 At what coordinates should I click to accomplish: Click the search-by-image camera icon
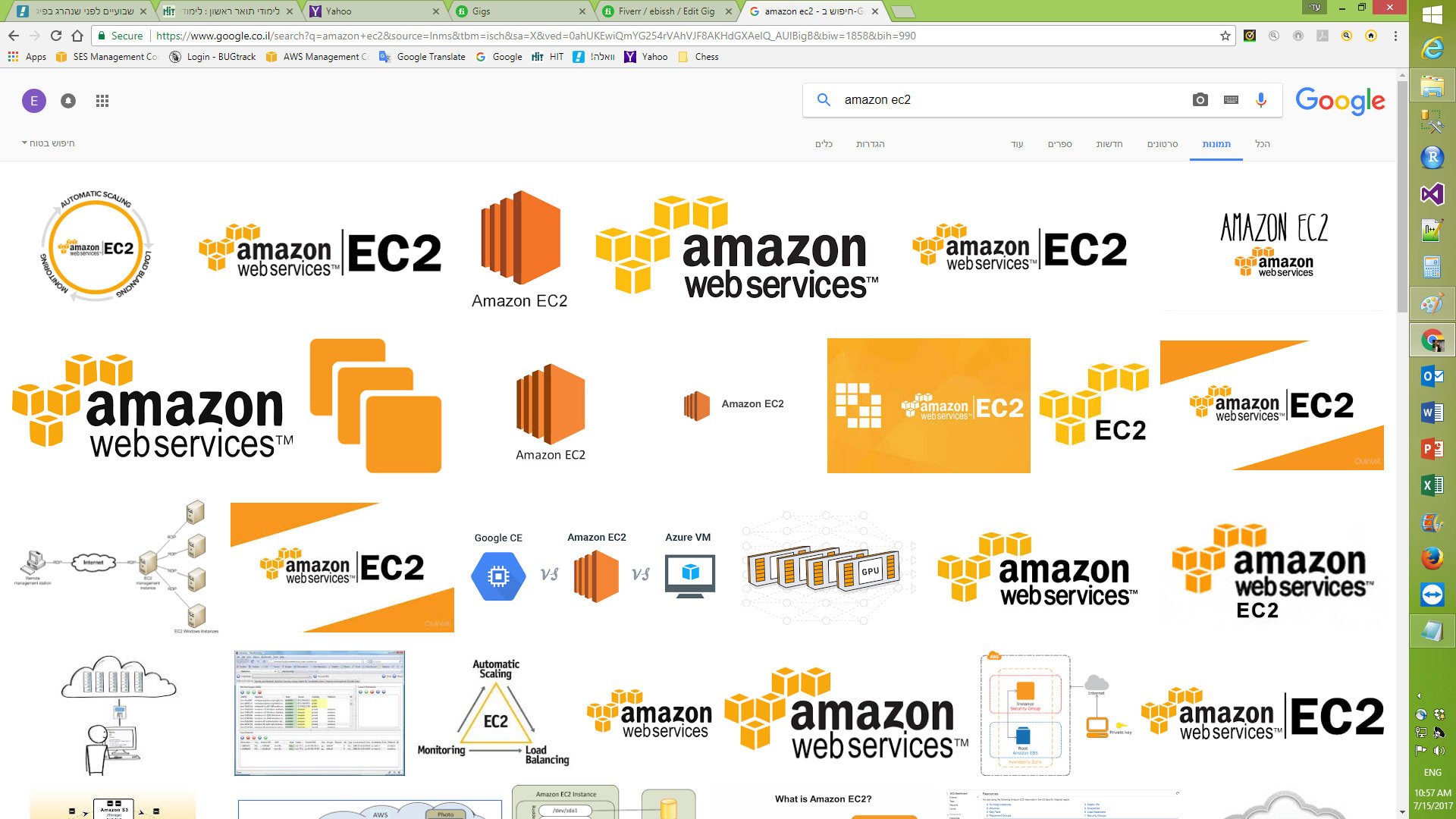click(x=1200, y=100)
